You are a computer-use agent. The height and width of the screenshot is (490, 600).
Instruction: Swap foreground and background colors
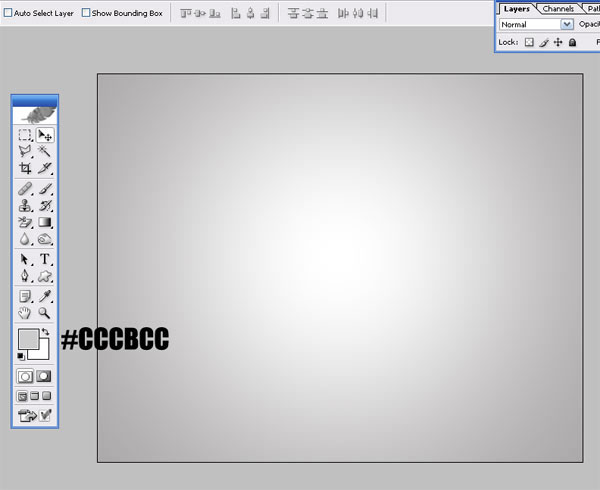click(46, 332)
